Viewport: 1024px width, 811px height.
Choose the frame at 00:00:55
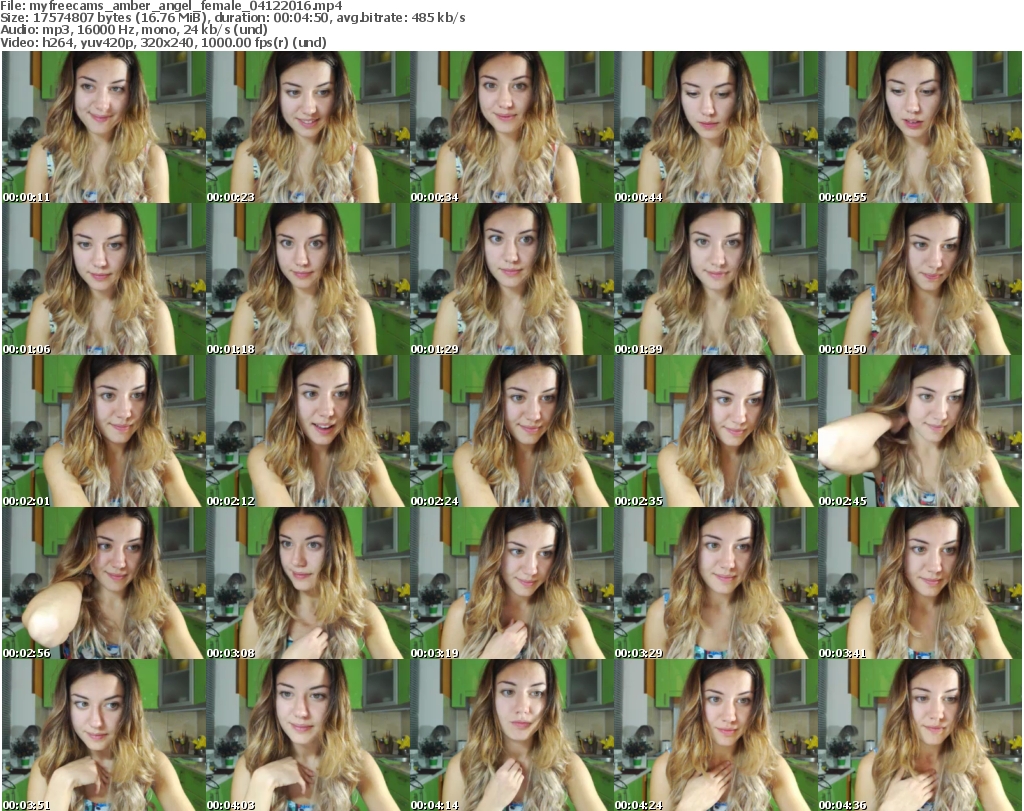(x=919, y=127)
